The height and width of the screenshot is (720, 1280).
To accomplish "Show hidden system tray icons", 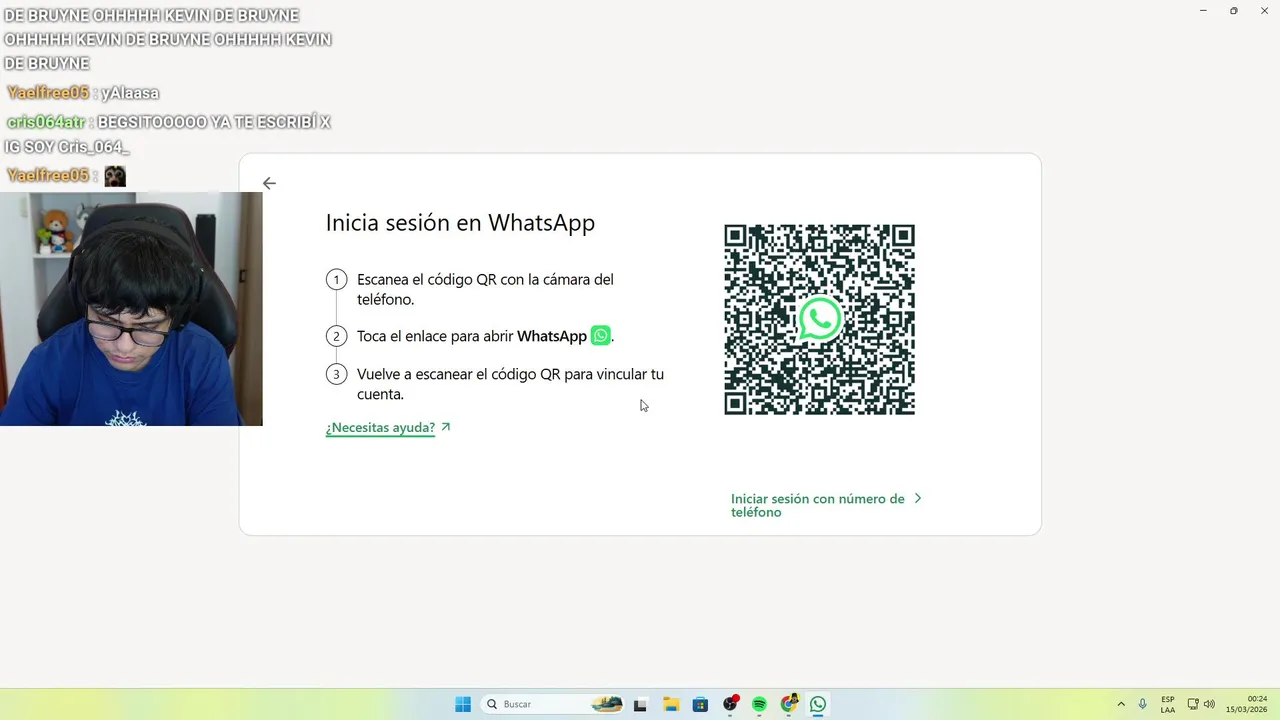I will (x=1120, y=704).
